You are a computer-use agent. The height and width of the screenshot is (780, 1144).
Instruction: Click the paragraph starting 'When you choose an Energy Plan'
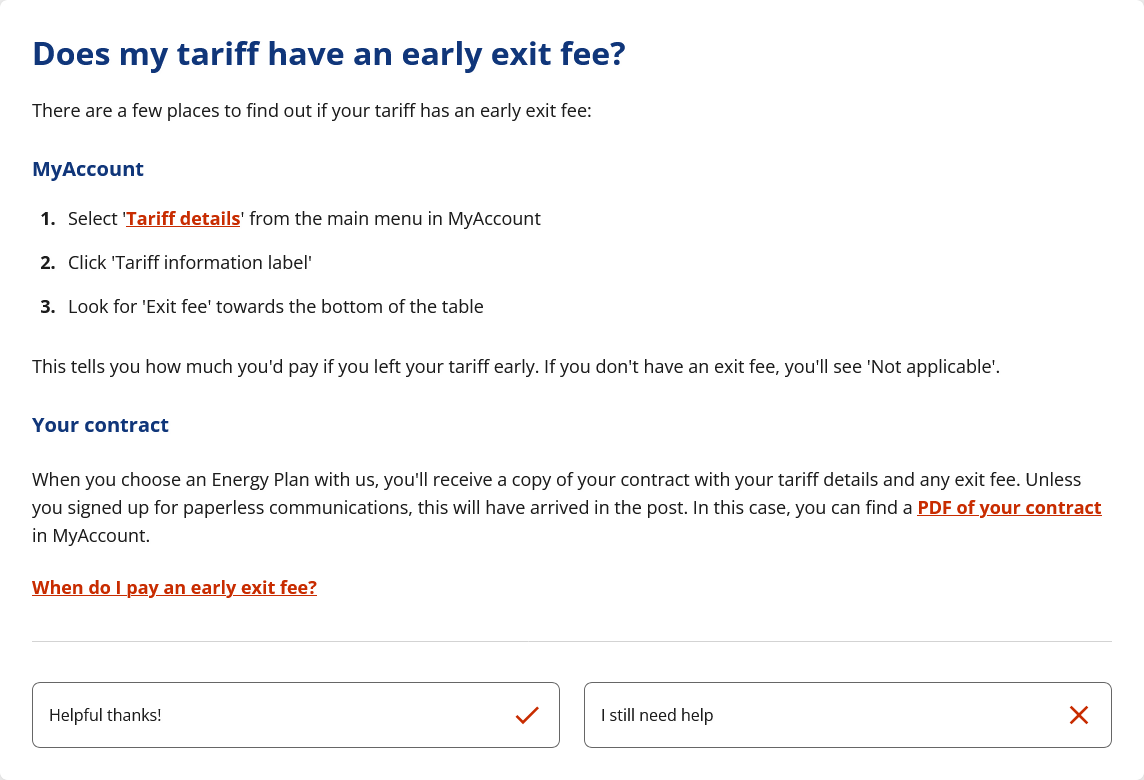(x=556, y=480)
